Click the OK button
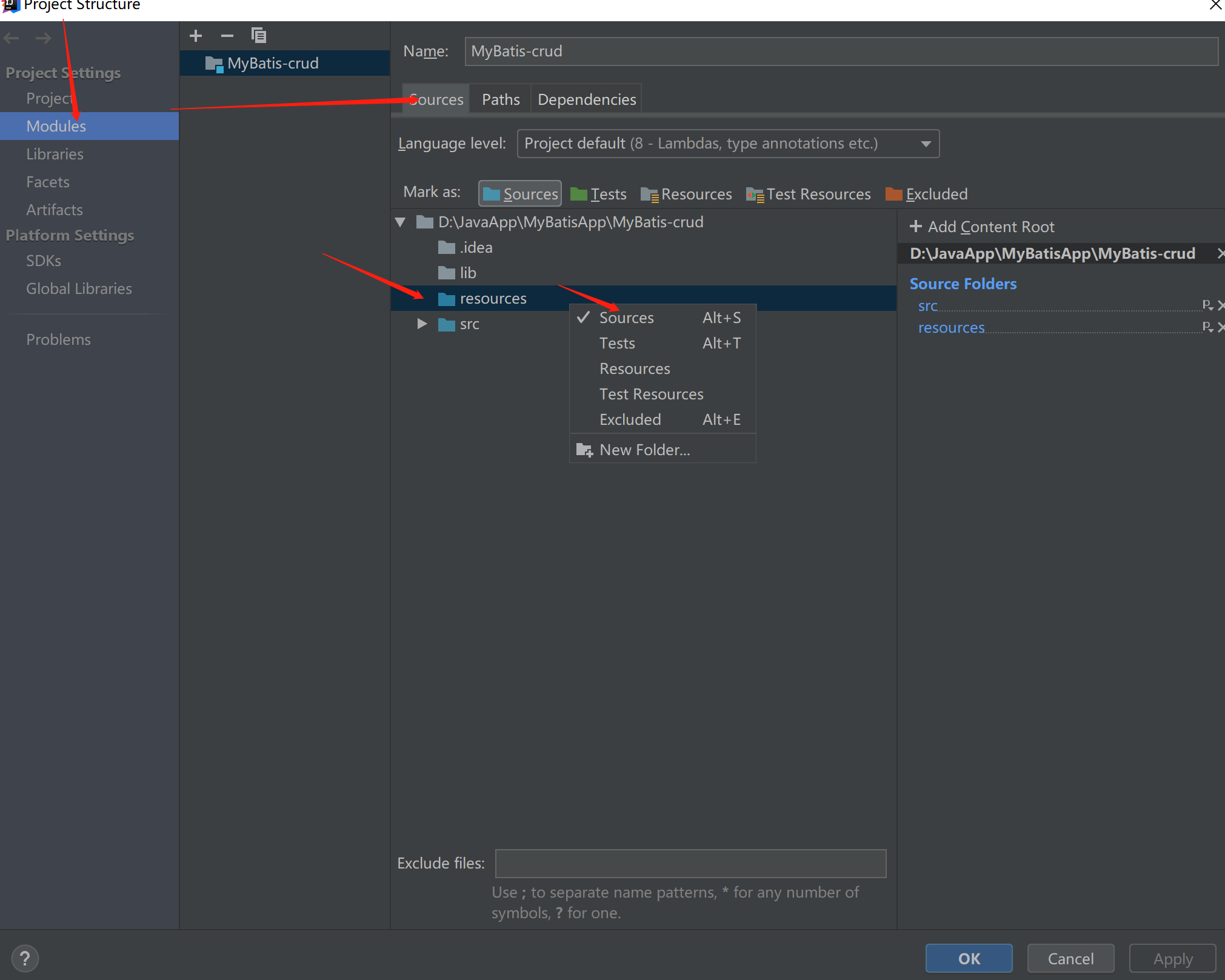The image size is (1225, 980). coord(968,958)
